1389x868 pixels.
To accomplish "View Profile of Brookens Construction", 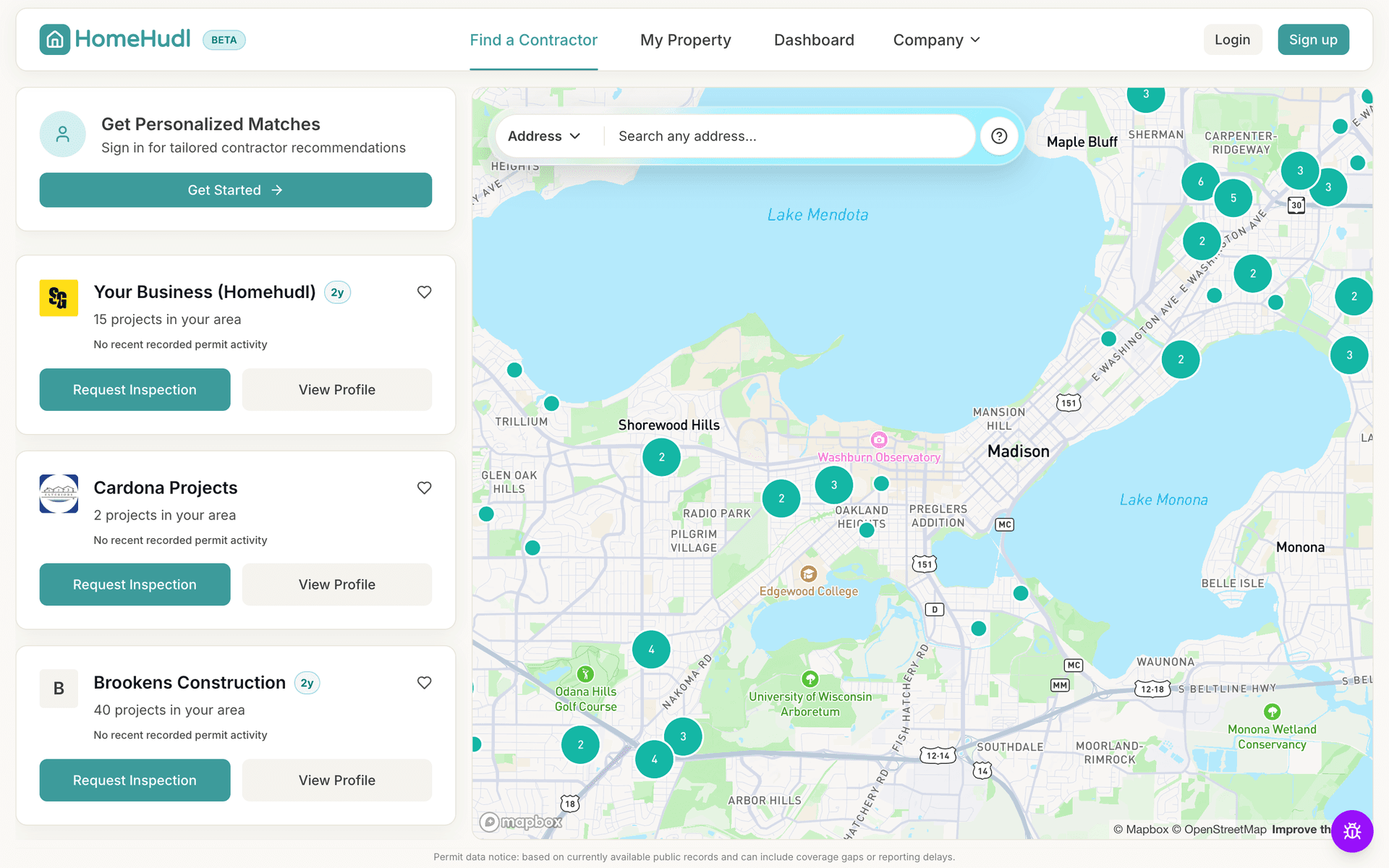I will 337,780.
